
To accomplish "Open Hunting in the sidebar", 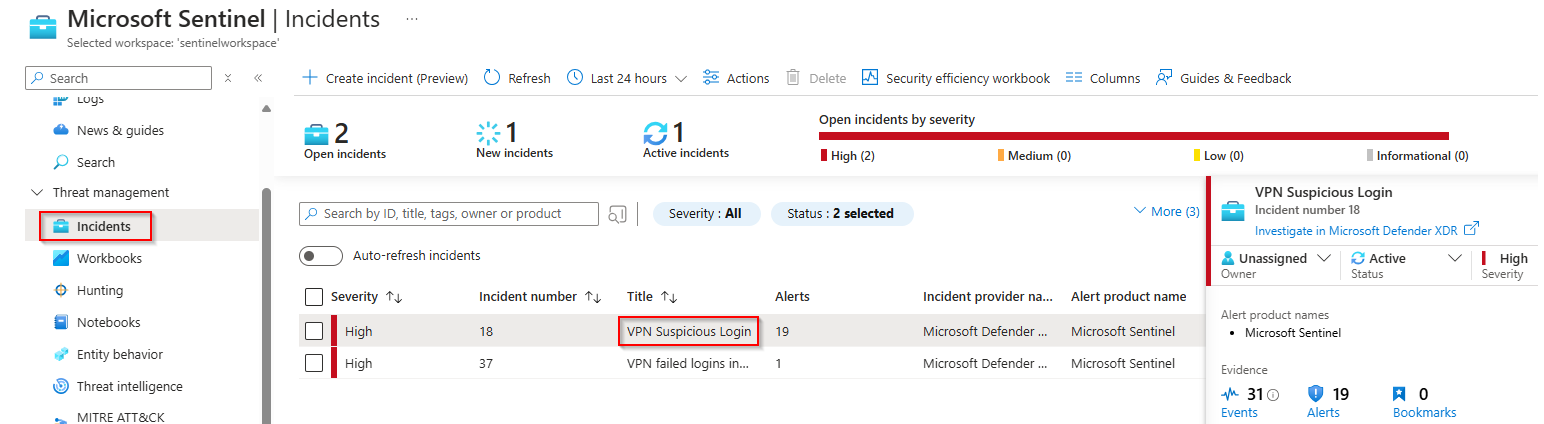I will point(100,290).
